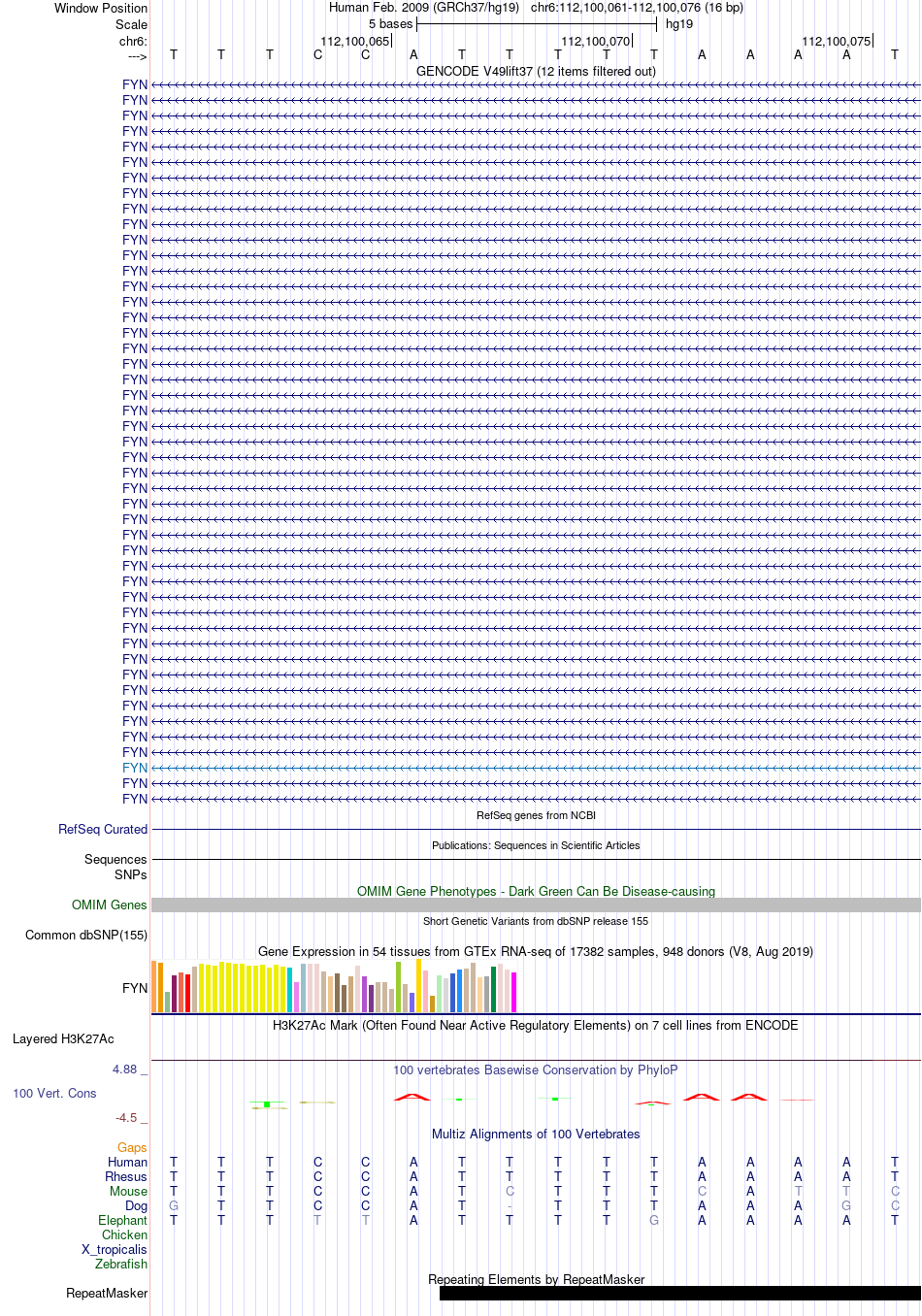Click the RefSeq Curated track label
Image resolution: width=922 pixels, height=1316 pixels.
(x=103, y=829)
